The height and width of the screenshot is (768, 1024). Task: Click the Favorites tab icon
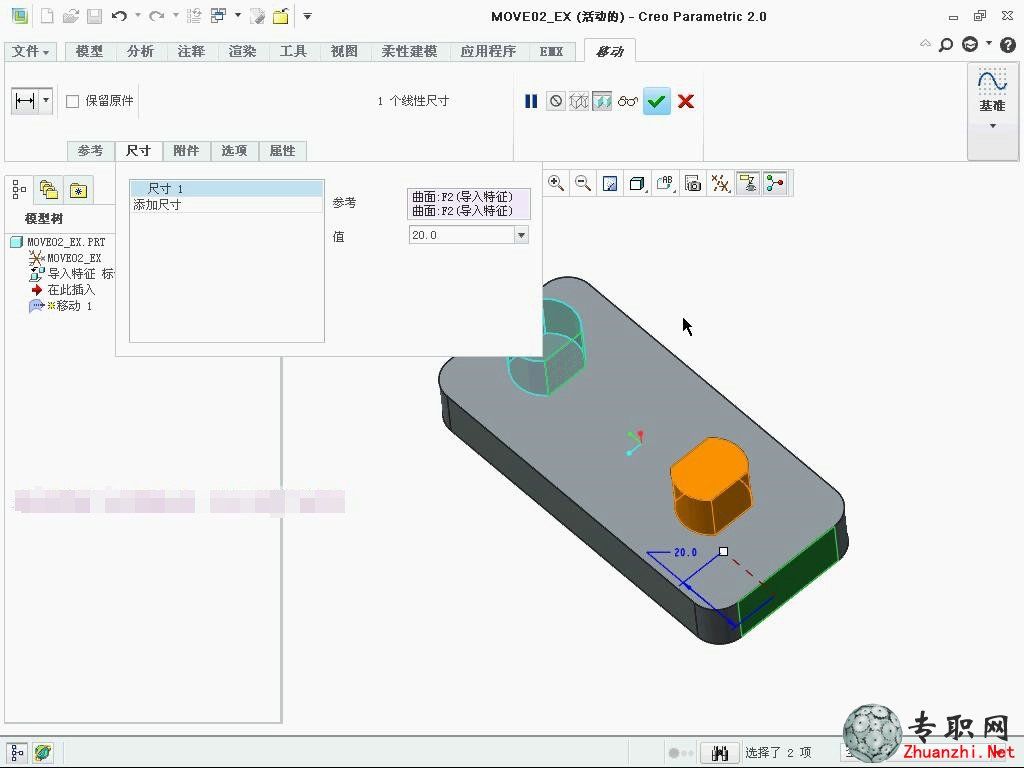click(78, 190)
